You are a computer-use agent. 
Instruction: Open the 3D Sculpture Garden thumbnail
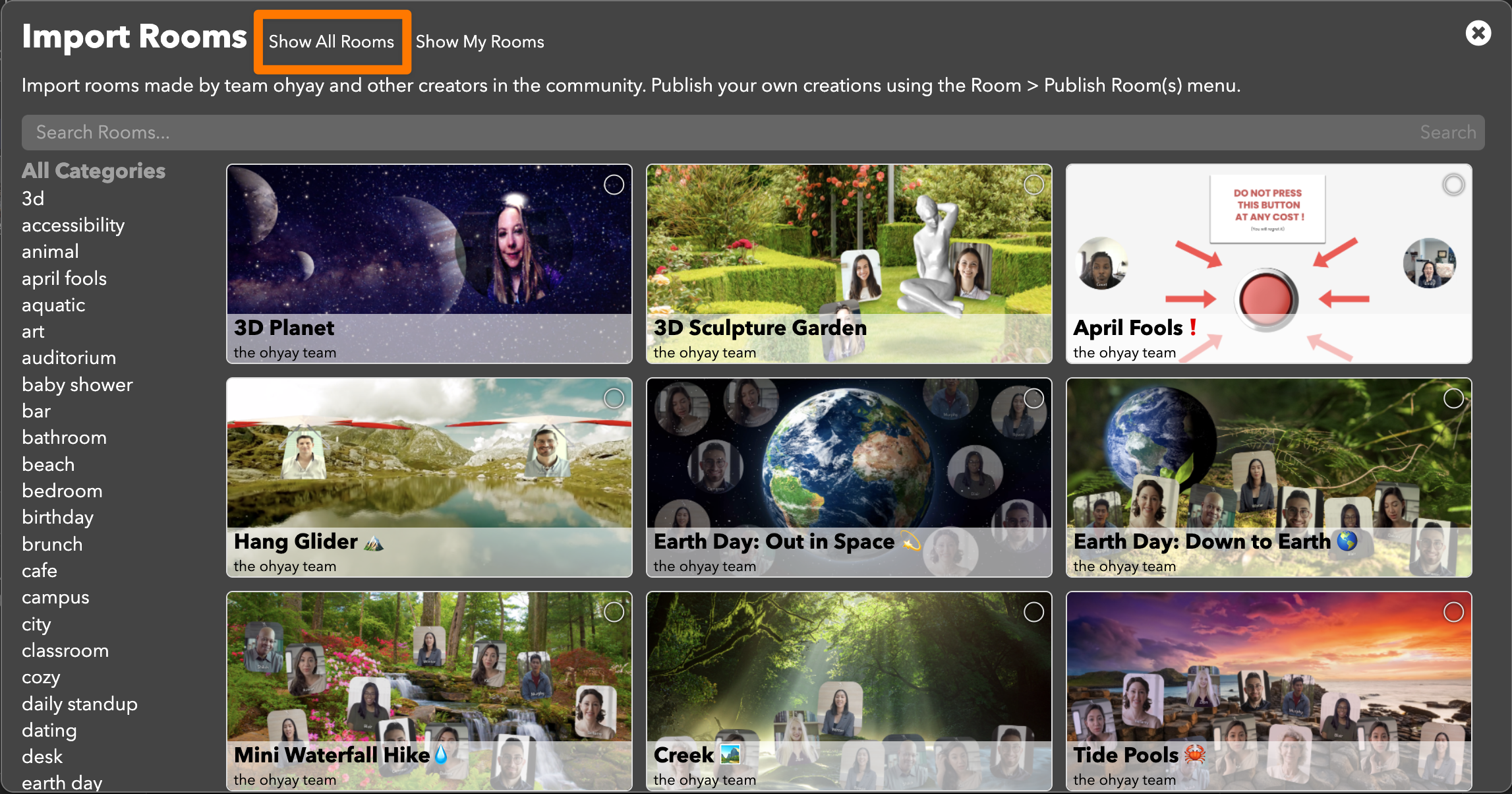pos(849,251)
